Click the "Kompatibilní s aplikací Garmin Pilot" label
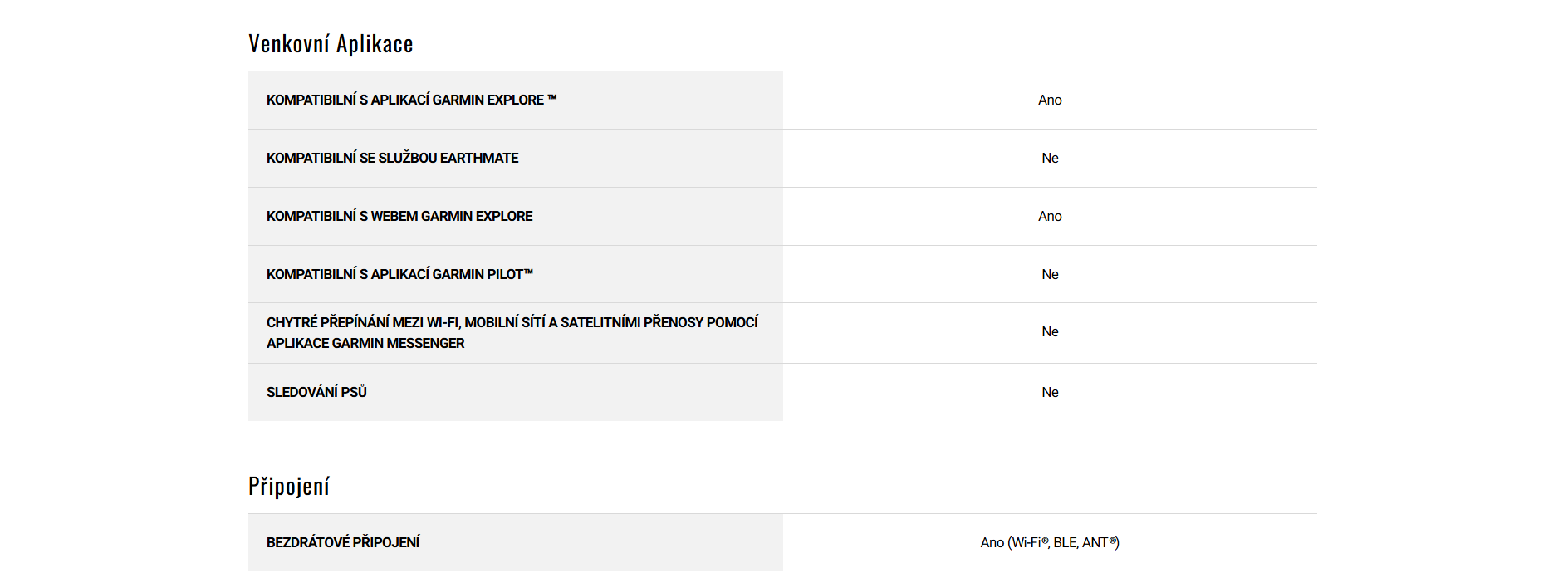The width and height of the screenshot is (1568, 573). click(x=399, y=274)
